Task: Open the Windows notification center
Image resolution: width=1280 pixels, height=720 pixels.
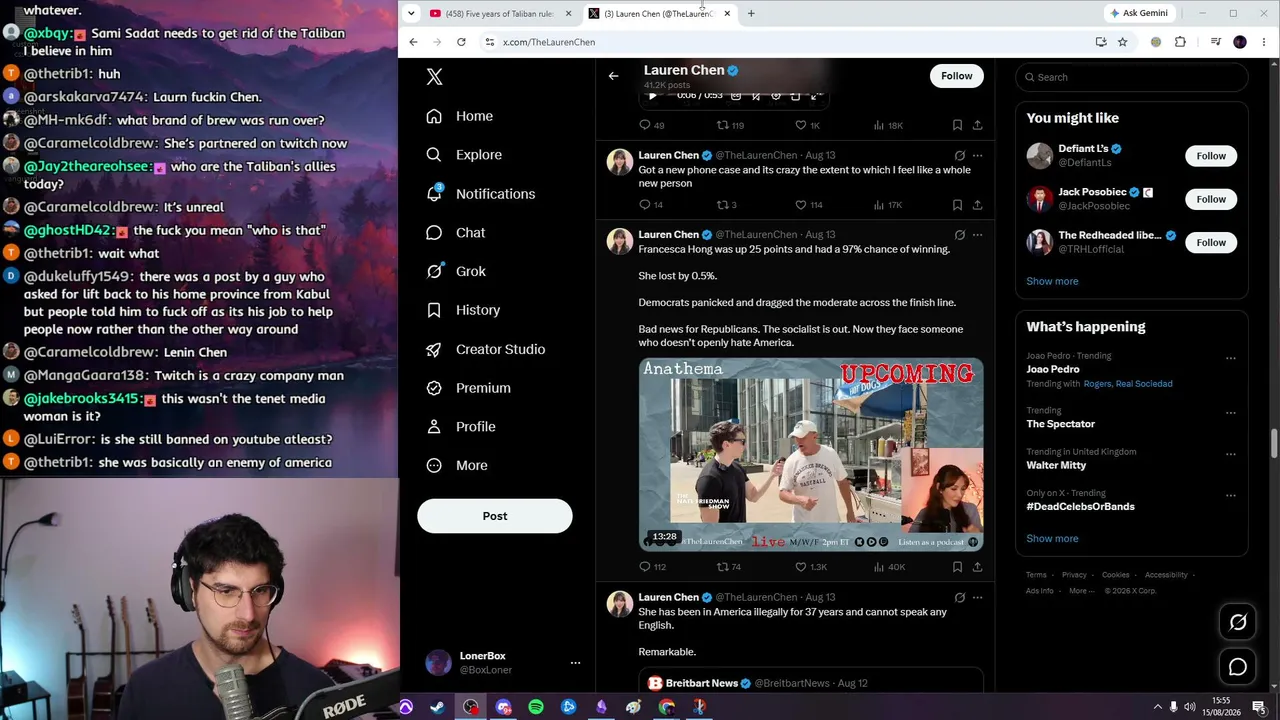Action: tap(1259, 707)
